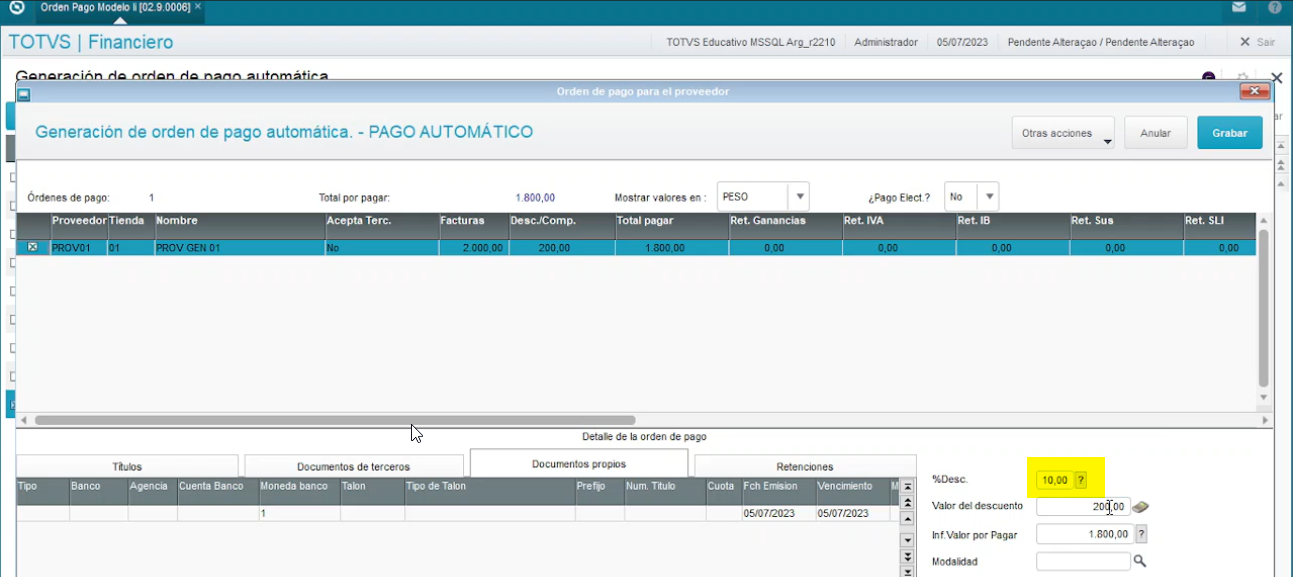Close the 'Orden de pago para el proveedor' dialog
The height and width of the screenshot is (577, 1293).
[1254, 92]
